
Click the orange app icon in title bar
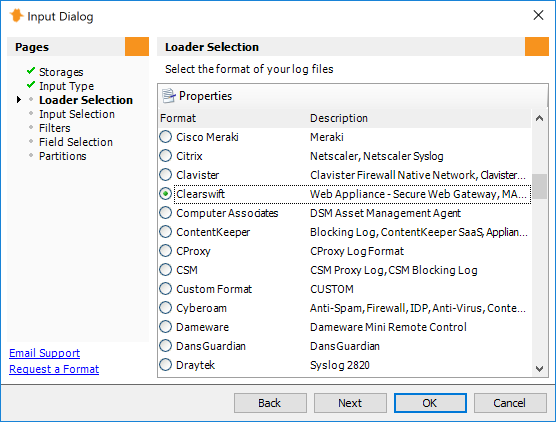pyautogui.click(x=16, y=16)
